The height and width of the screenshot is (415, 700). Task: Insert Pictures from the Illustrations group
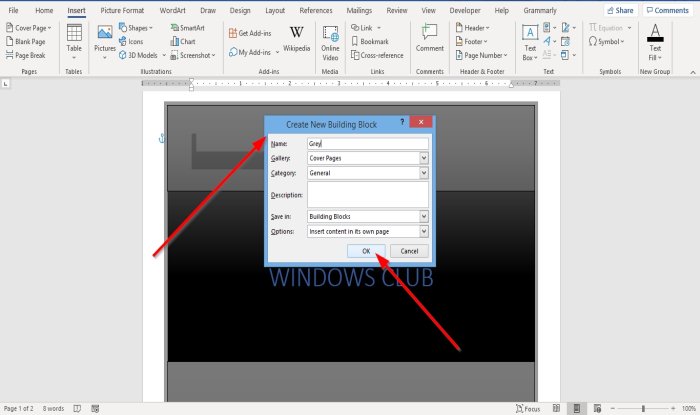click(x=105, y=42)
